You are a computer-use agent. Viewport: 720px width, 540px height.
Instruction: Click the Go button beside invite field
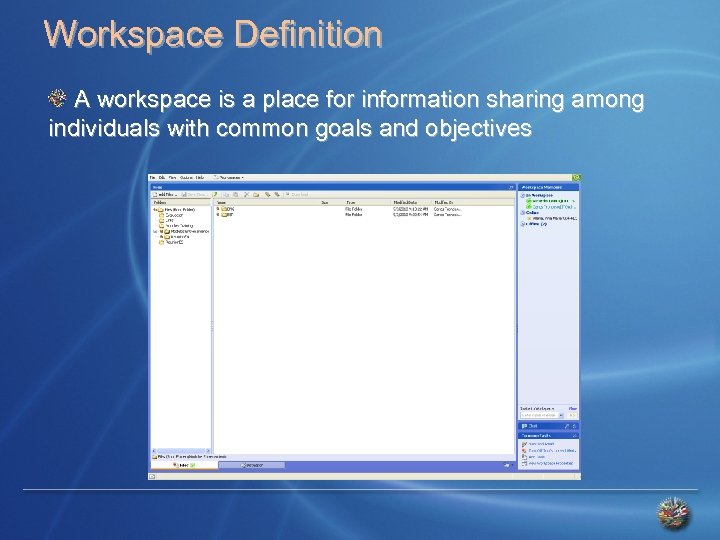(572, 415)
